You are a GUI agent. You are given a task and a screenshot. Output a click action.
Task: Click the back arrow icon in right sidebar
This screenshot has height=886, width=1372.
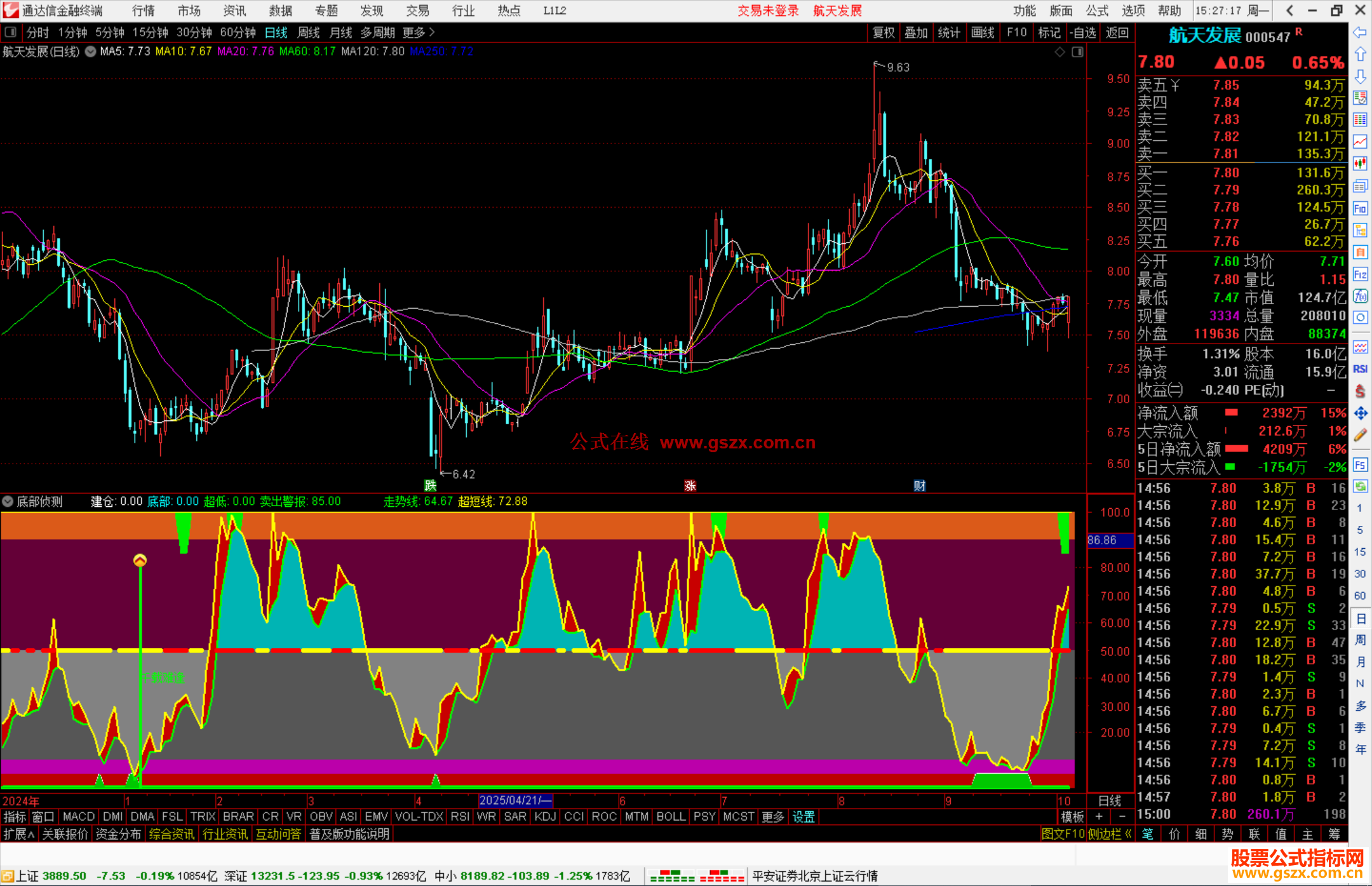1360,32
